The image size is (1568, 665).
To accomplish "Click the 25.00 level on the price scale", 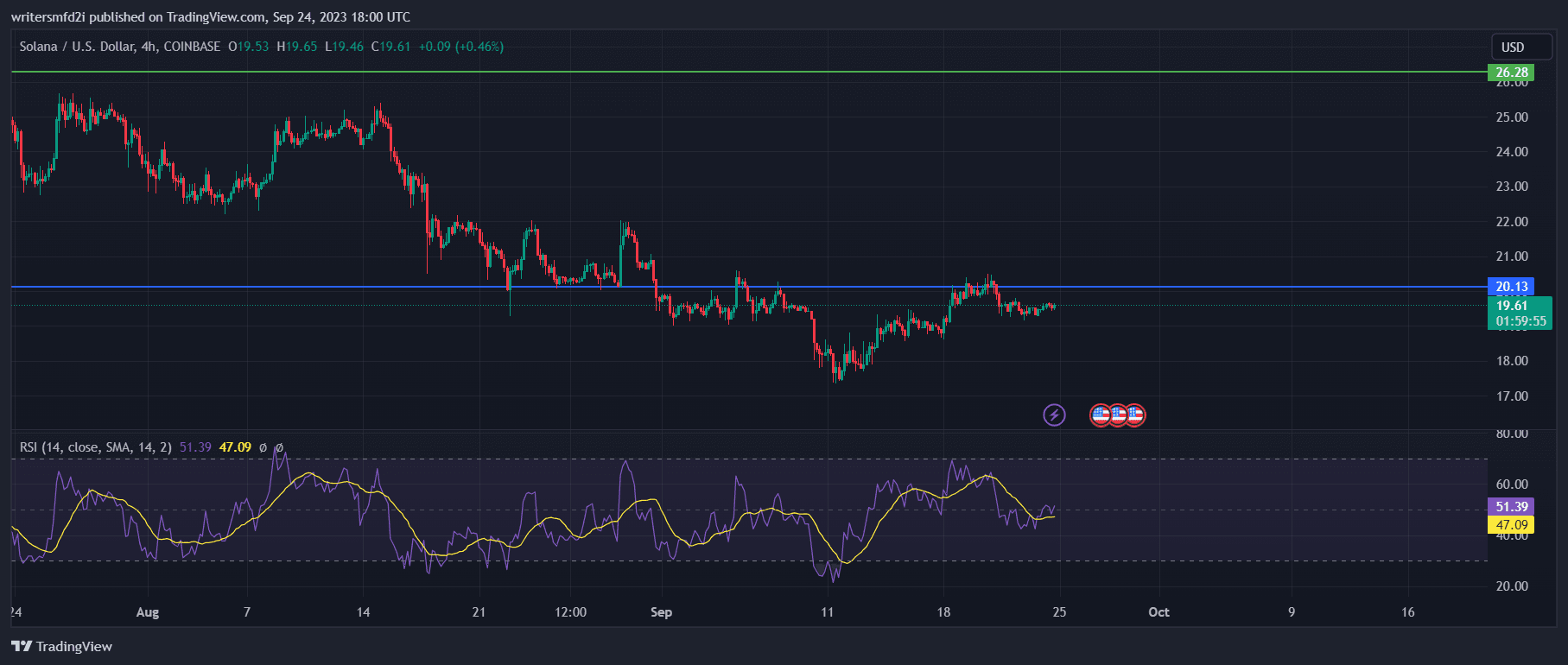I will (1512, 117).
